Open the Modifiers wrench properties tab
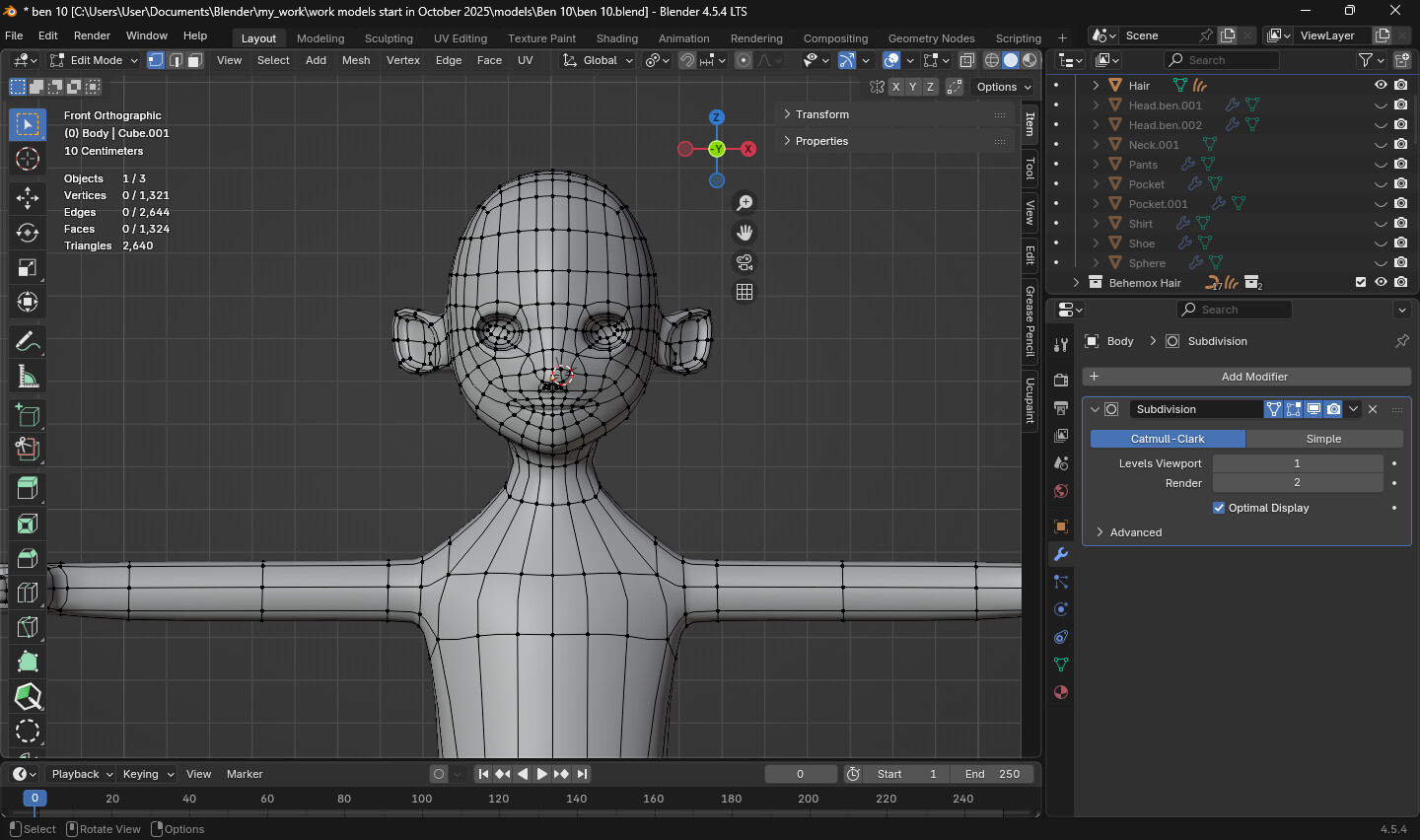 point(1061,554)
